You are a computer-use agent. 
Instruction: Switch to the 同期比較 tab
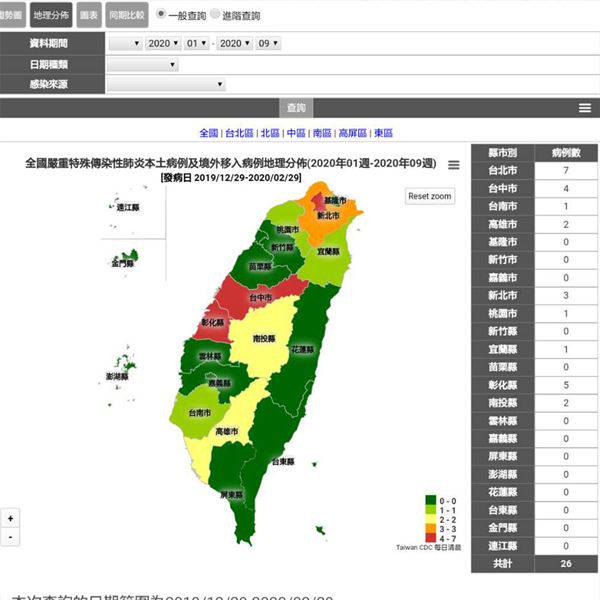click(127, 15)
